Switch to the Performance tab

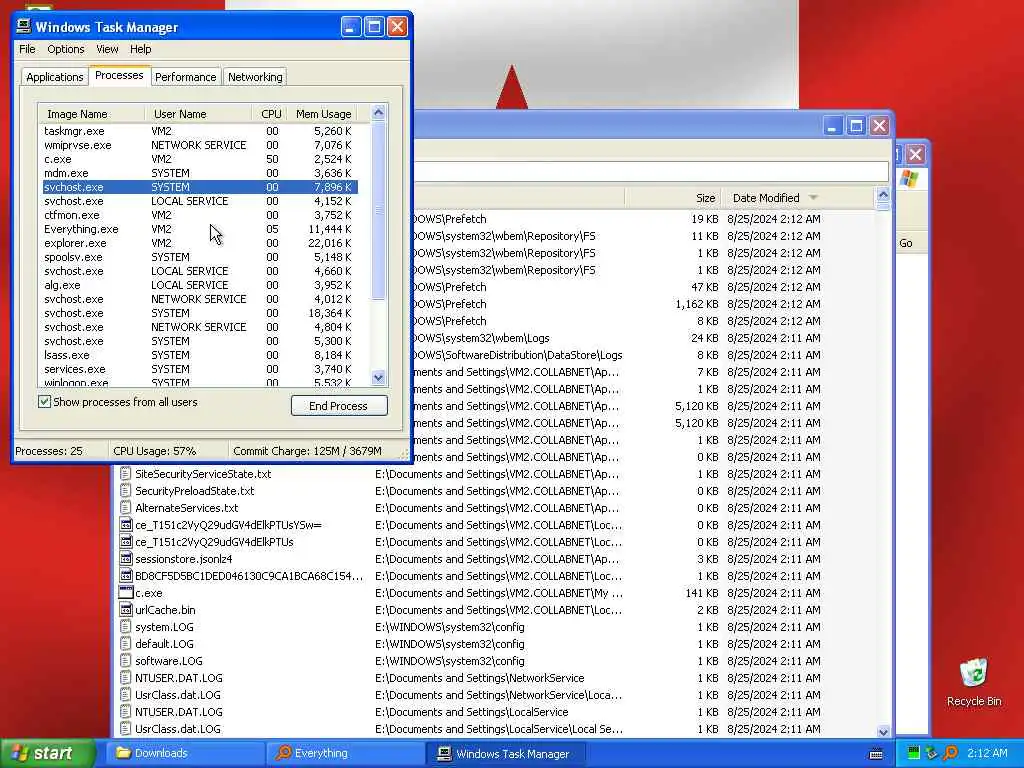click(185, 77)
